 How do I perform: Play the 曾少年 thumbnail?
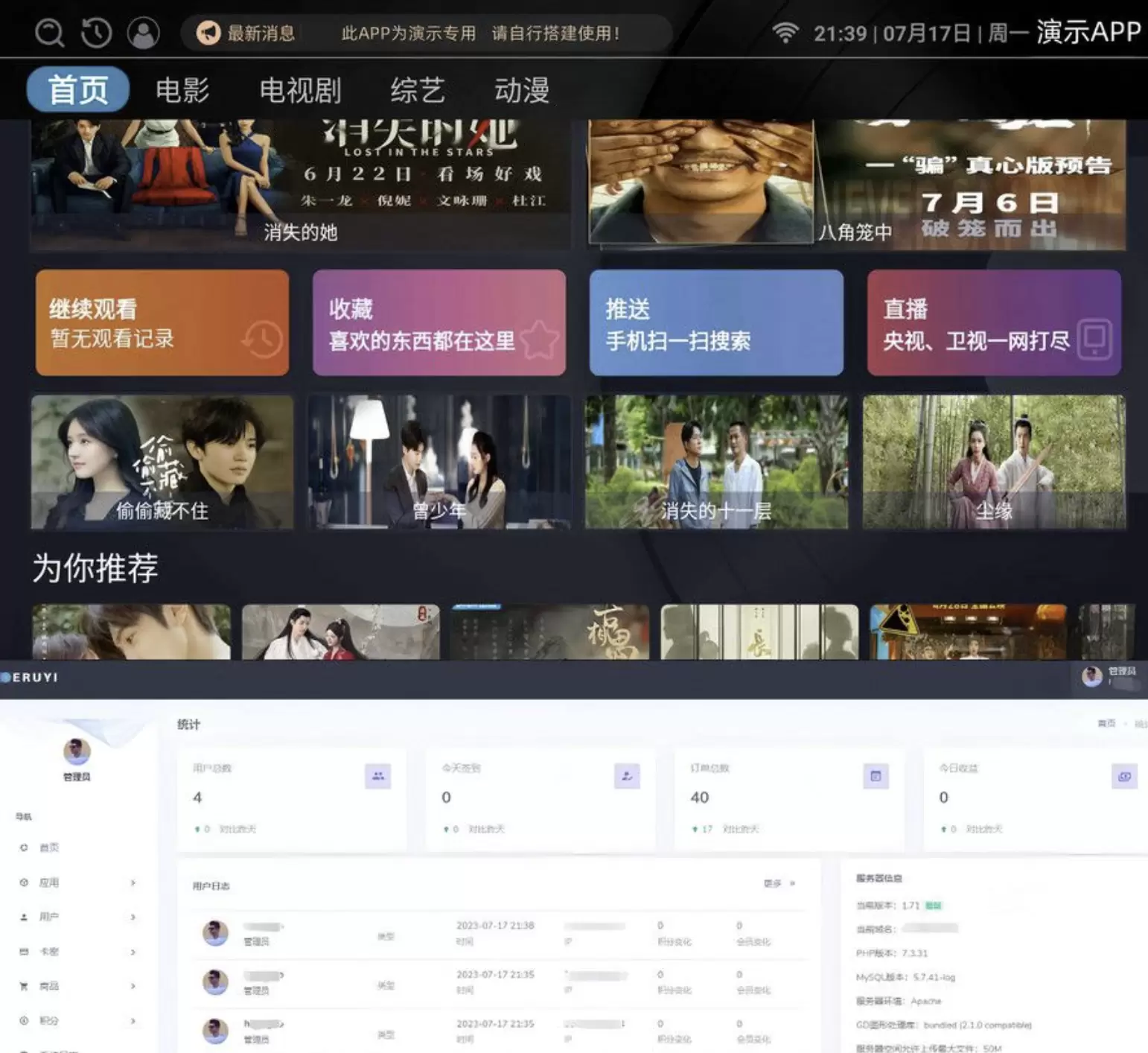click(x=439, y=462)
